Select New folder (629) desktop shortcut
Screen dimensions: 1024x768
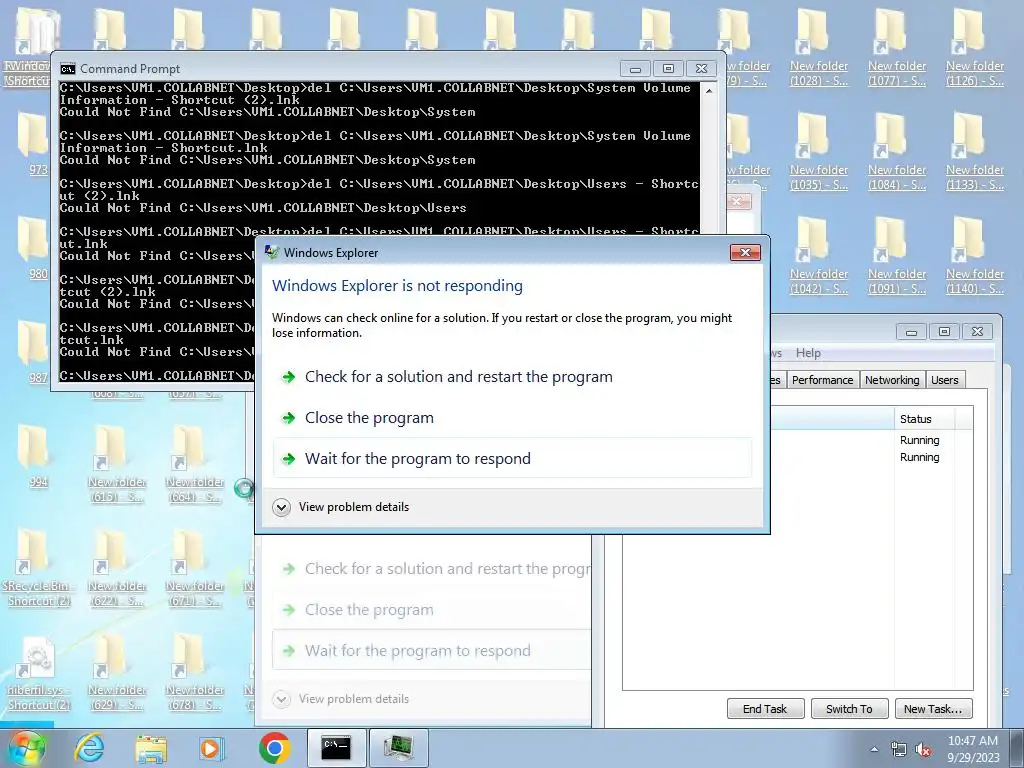pyautogui.click(x=116, y=673)
